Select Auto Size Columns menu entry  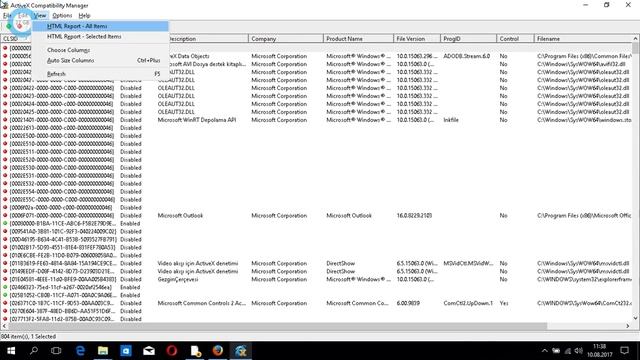pyautogui.click(x=100, y=60)
